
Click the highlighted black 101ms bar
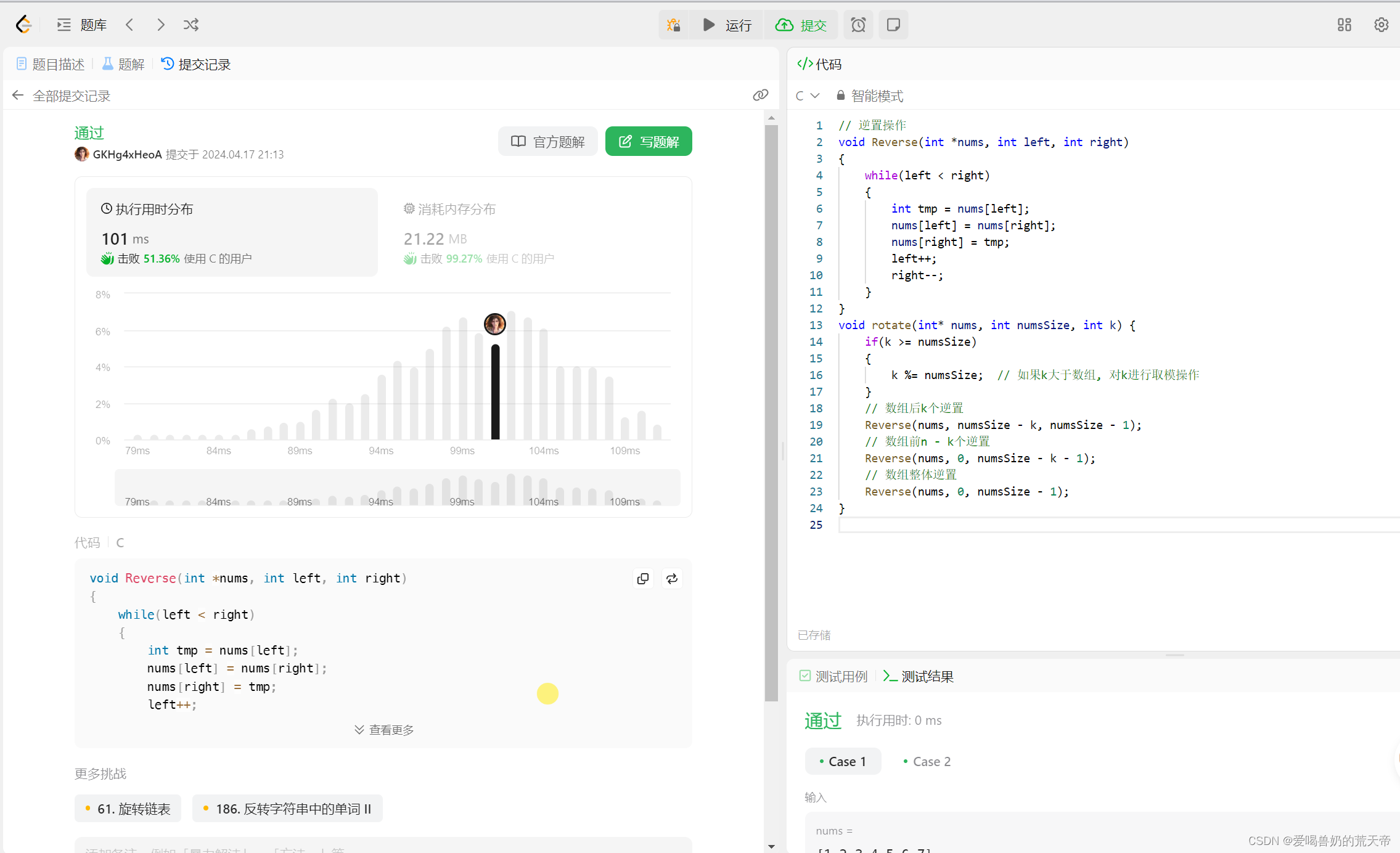[x=495, y=392]
